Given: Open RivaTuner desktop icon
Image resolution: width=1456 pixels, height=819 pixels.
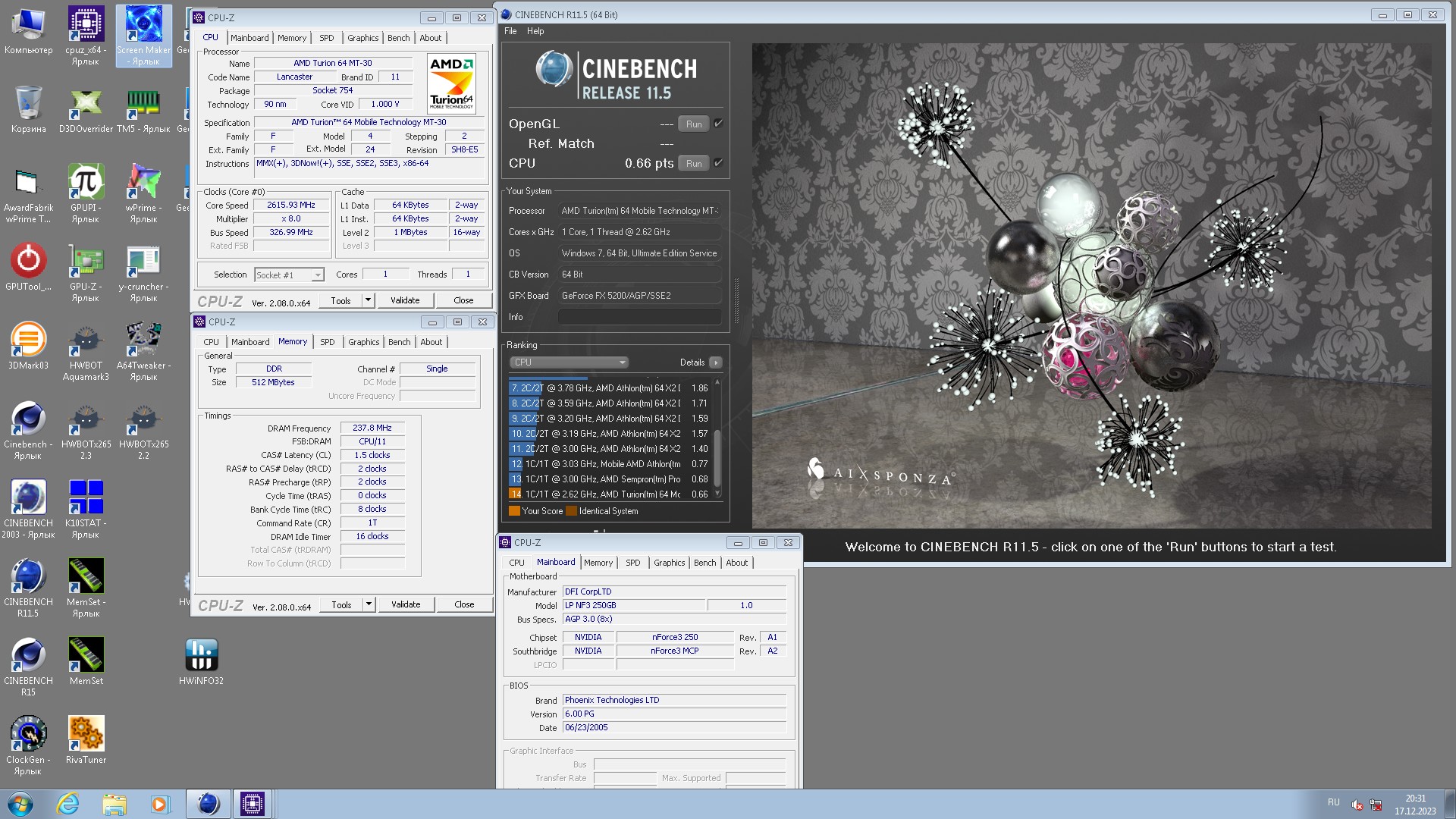Looking at the screenshot, I should click(x=86, y=740).
